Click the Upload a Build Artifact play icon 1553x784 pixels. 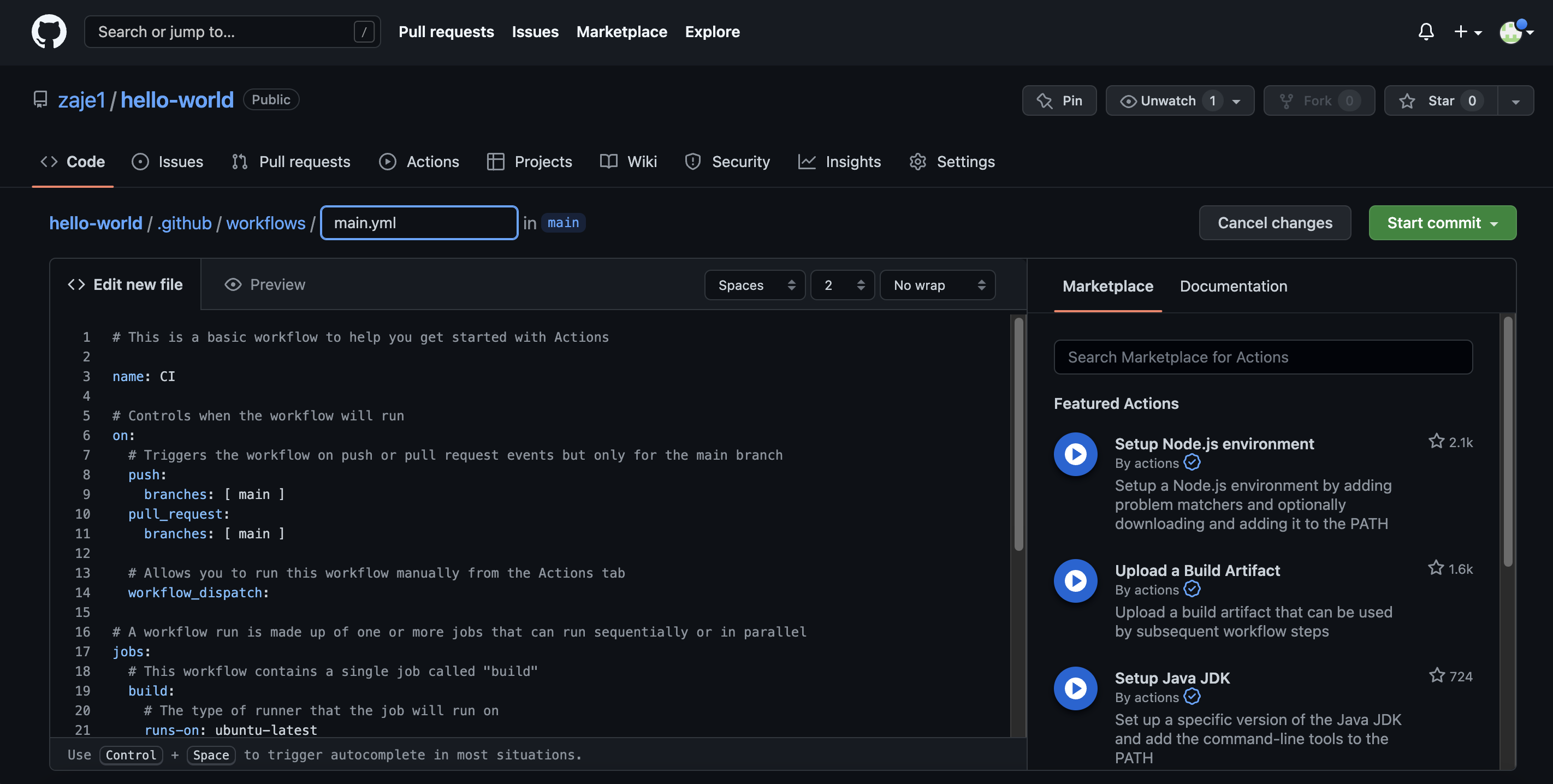point(1076,580)
